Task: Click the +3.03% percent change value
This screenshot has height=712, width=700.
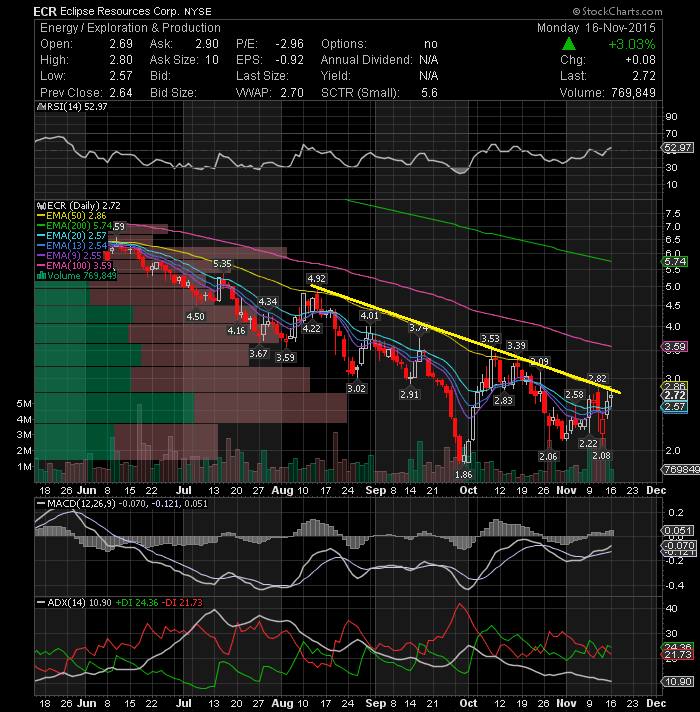Action: point(631,44)
